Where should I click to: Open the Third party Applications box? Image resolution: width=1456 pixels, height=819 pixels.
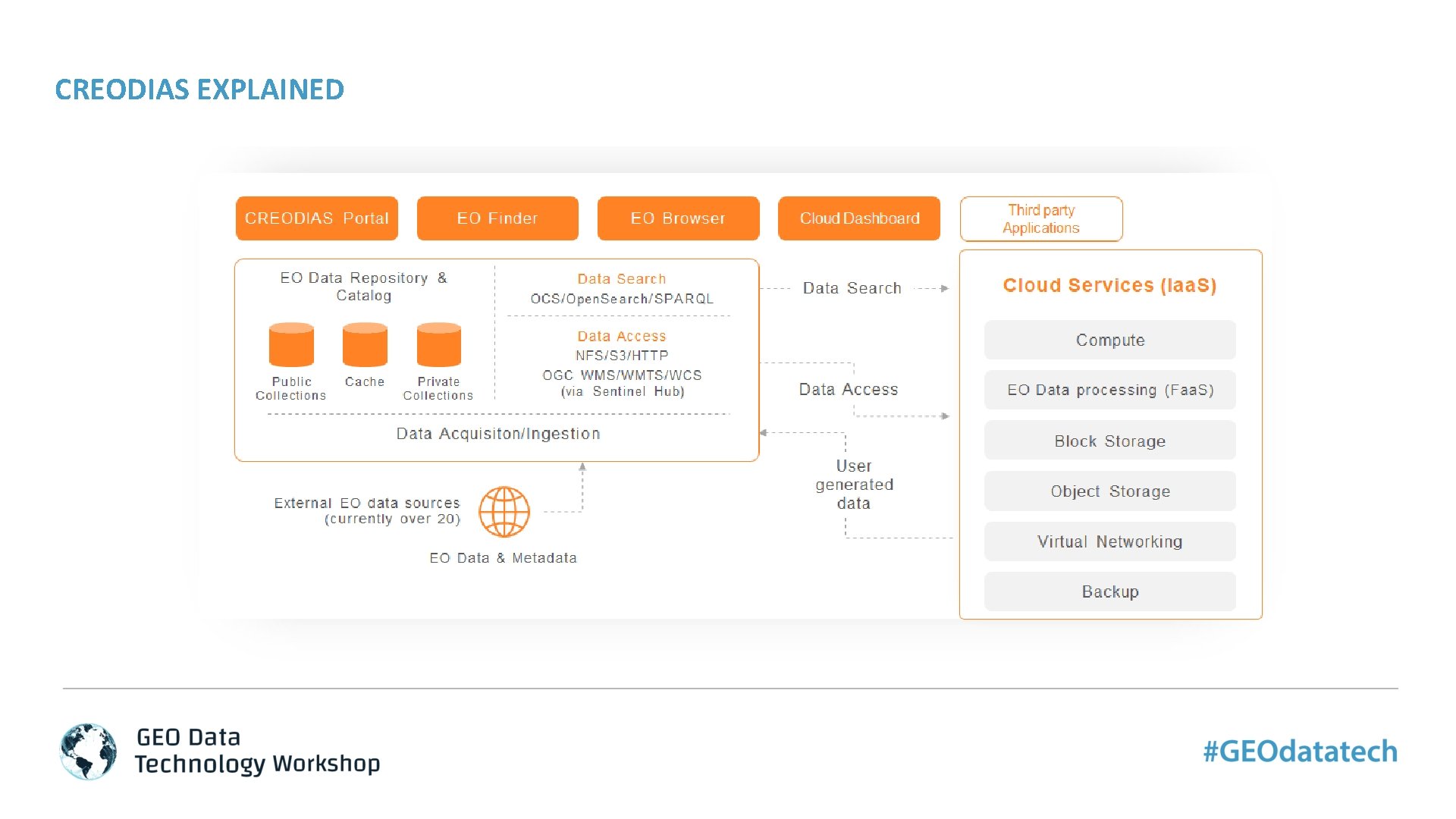click(x=1040, y=218)
